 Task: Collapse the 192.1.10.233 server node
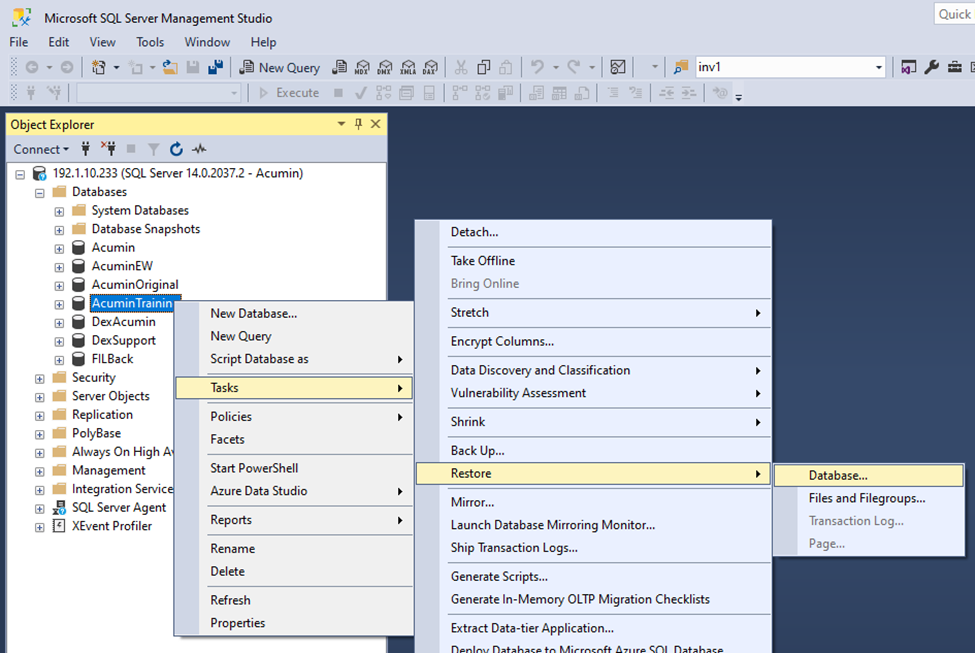pyautogui.click(x=20, y=174)
